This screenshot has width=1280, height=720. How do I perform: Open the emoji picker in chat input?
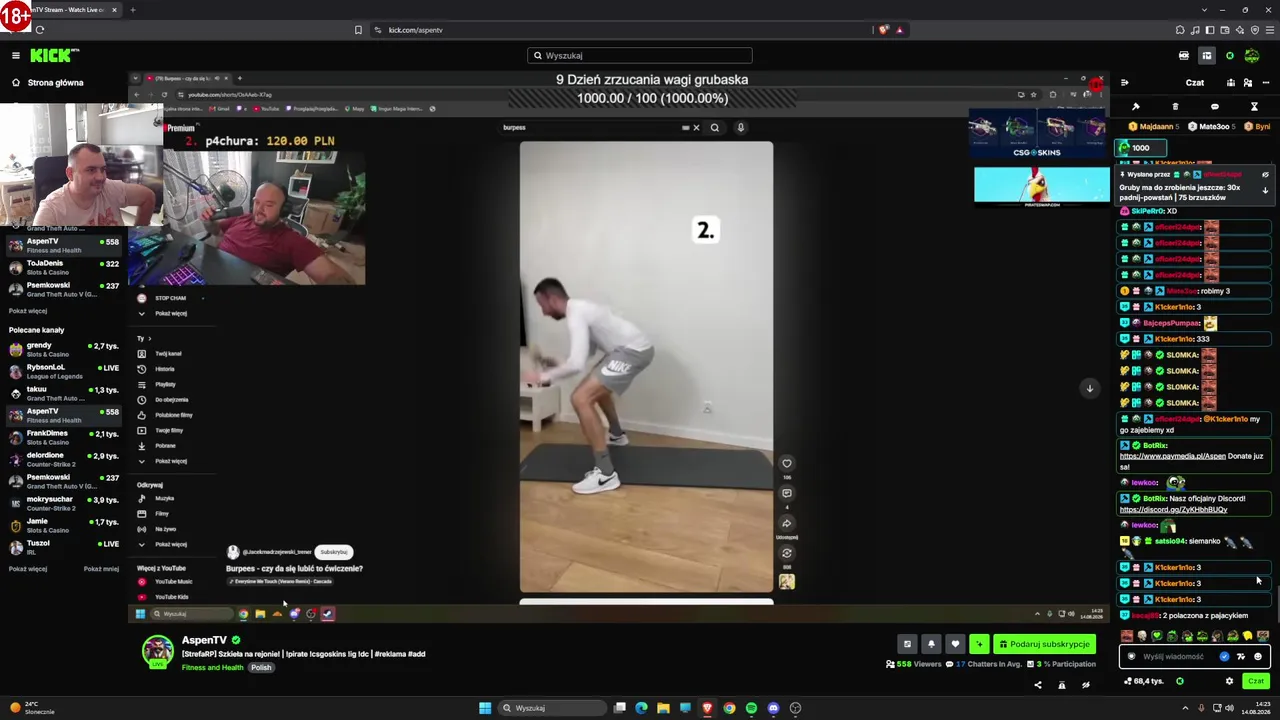tap(1258, 657)
